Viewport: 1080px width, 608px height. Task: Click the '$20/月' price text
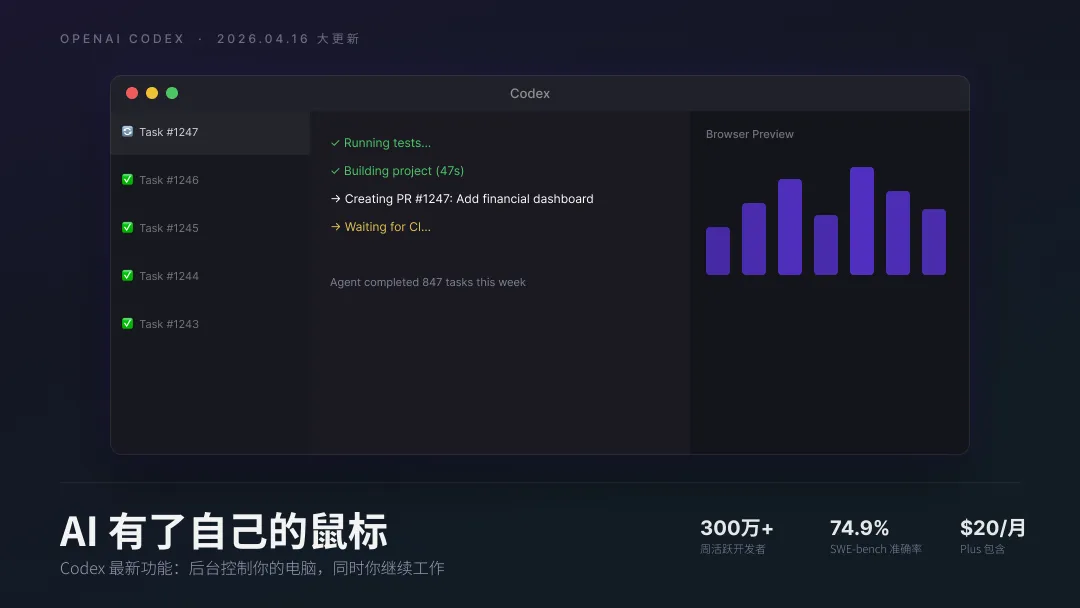[993, 528]
